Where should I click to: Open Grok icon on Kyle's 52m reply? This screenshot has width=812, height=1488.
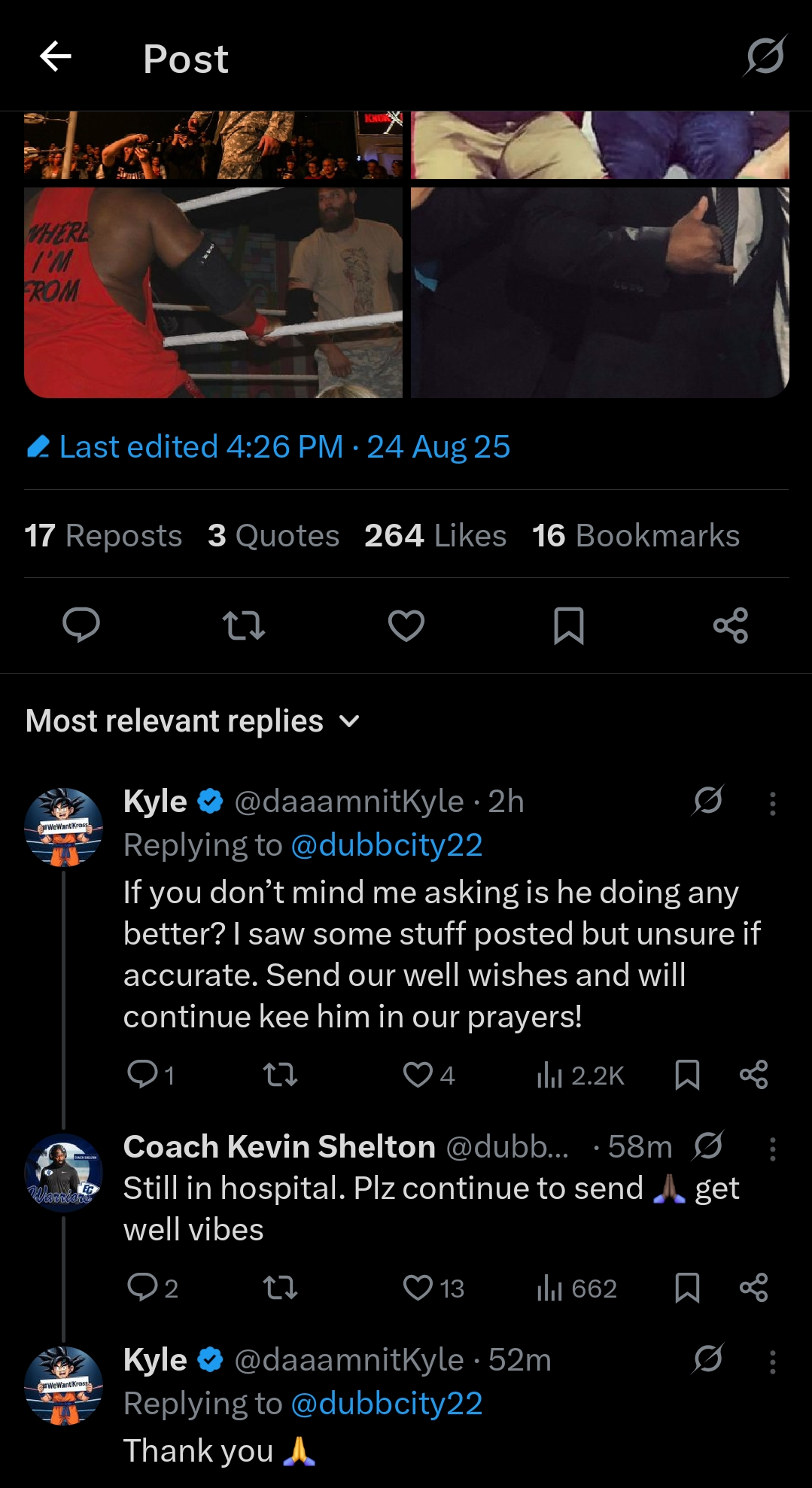(x=708, y=1359)
